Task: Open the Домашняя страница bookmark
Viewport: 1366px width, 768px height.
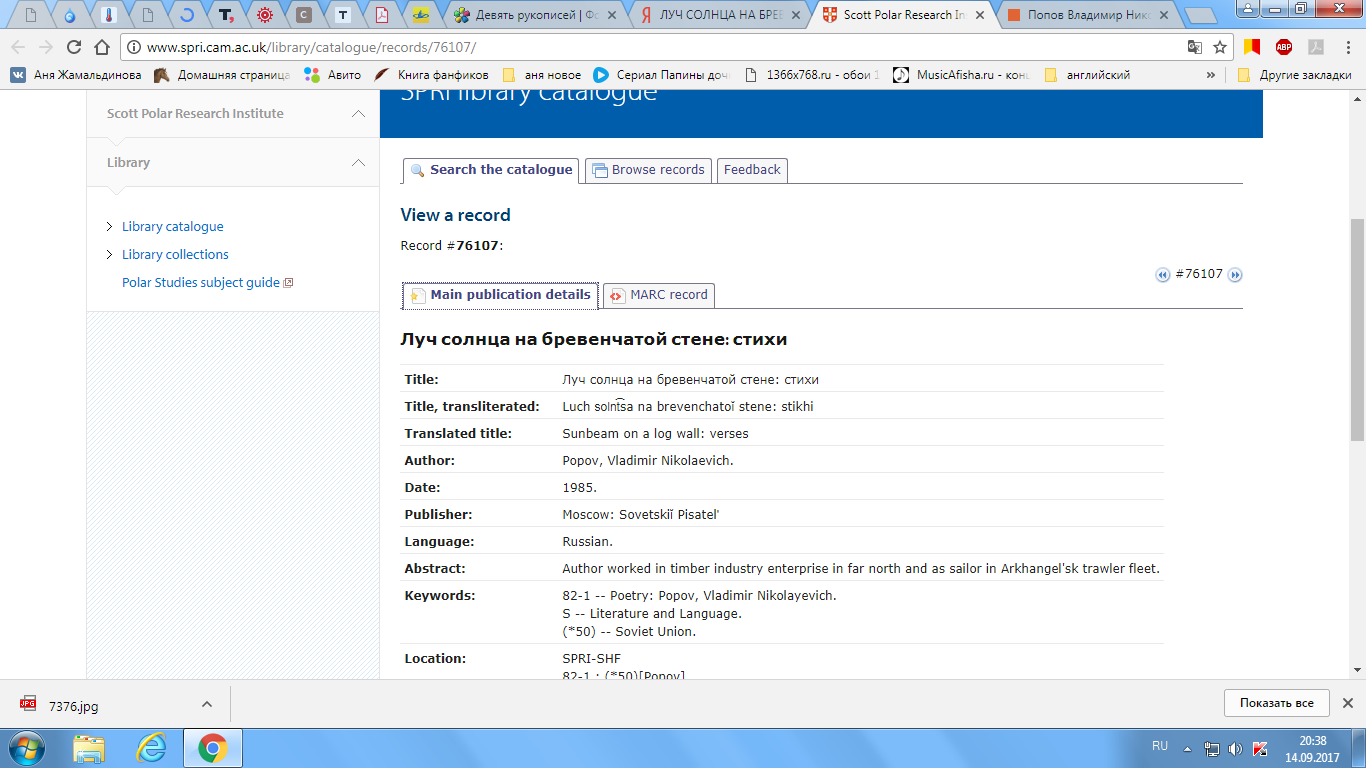Action: tap(222, 75)
